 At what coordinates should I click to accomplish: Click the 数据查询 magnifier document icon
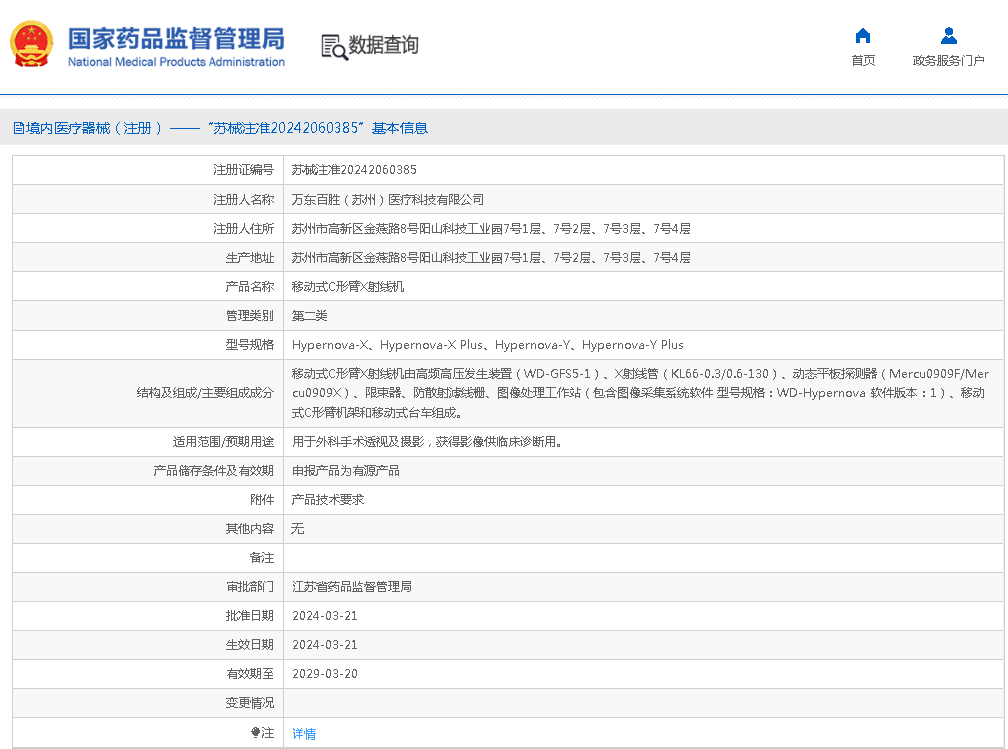point(332,46)
